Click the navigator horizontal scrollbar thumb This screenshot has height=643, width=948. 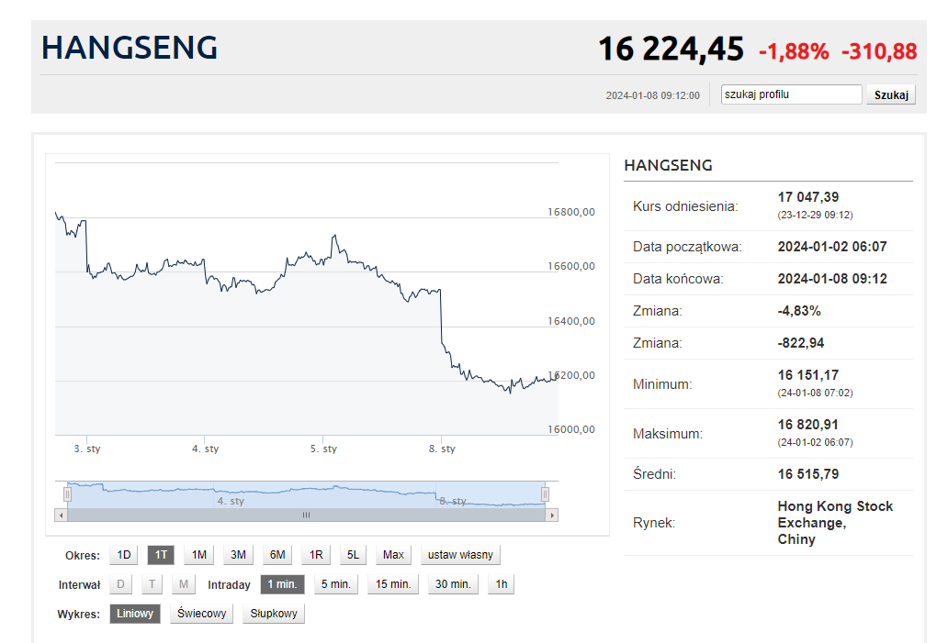pos(307,515)
